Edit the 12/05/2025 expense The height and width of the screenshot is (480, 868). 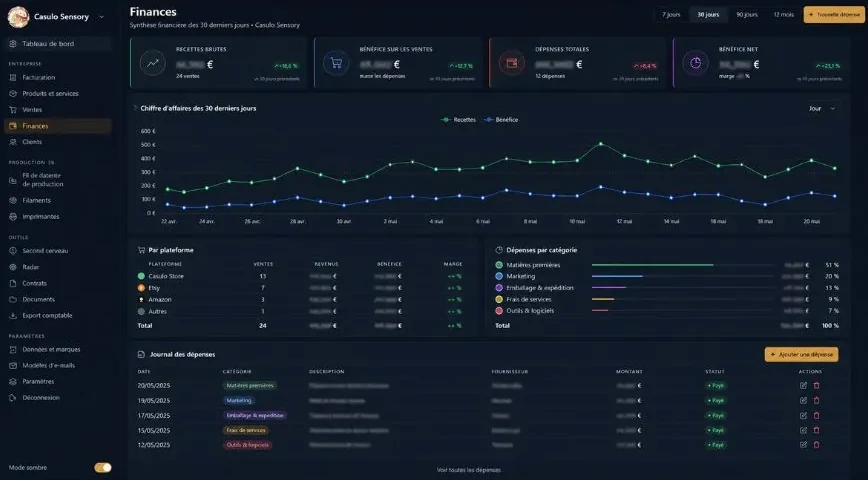pyautogui.click(x=803, y=445)
